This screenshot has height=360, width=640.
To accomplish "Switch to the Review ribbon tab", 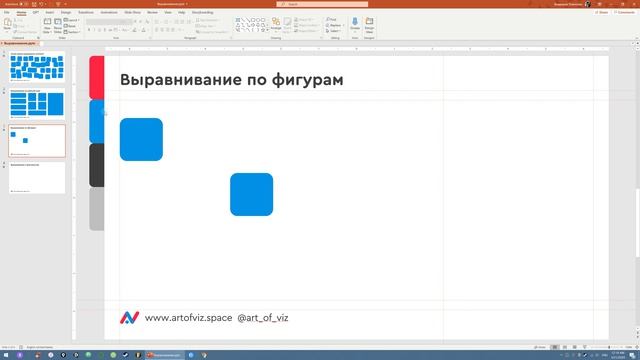I will (x=152, y=13).
